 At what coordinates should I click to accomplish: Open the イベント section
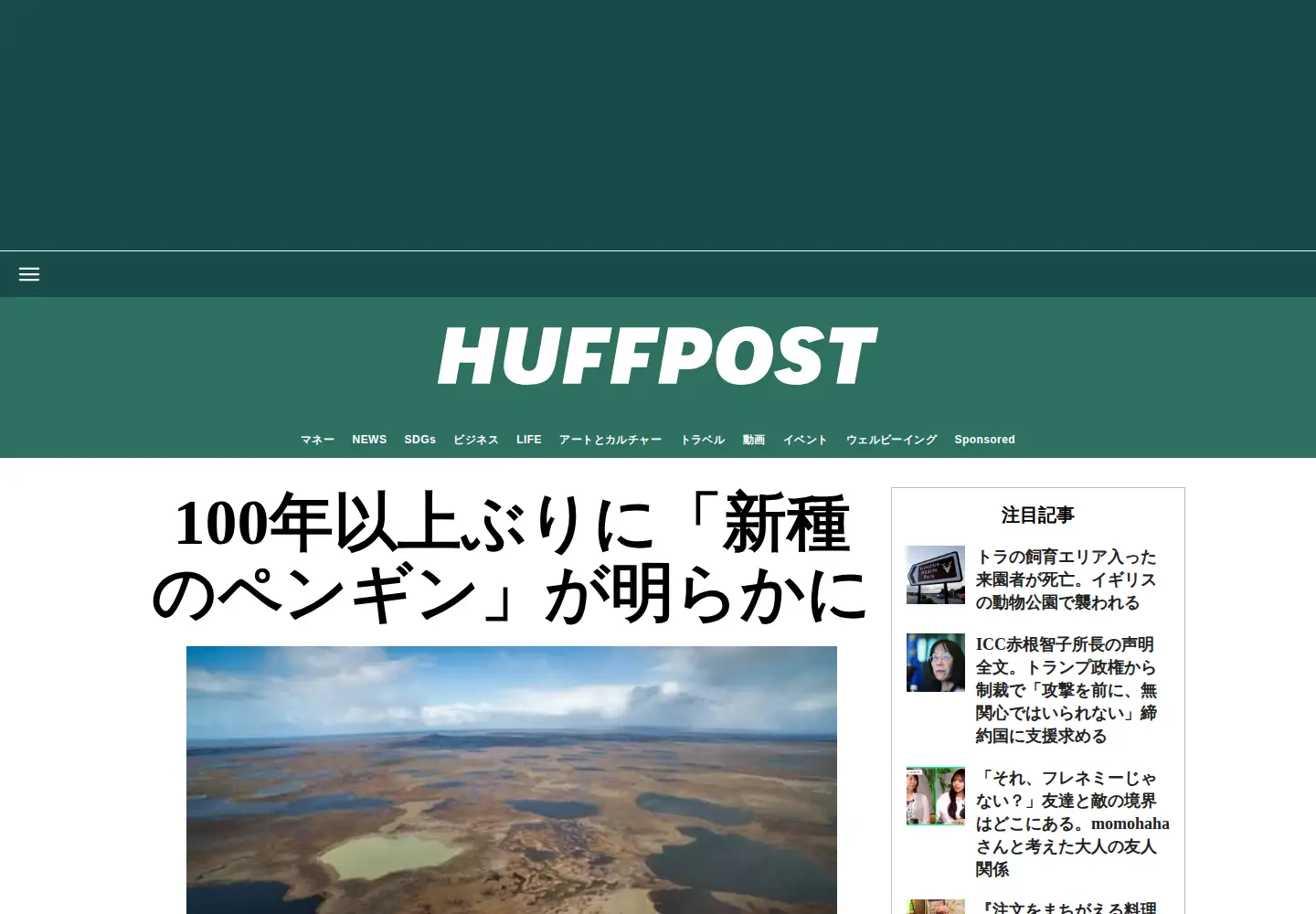click(805, 440)
